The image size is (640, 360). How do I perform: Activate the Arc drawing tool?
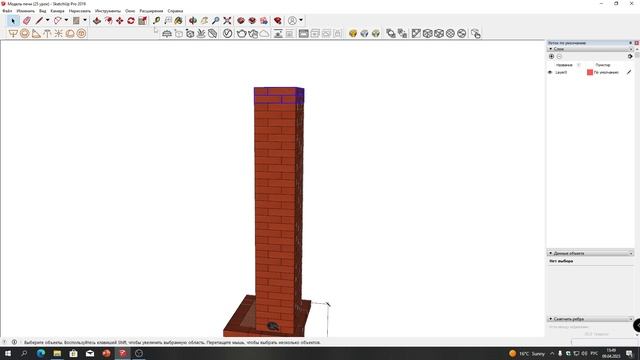pos(58,20)
